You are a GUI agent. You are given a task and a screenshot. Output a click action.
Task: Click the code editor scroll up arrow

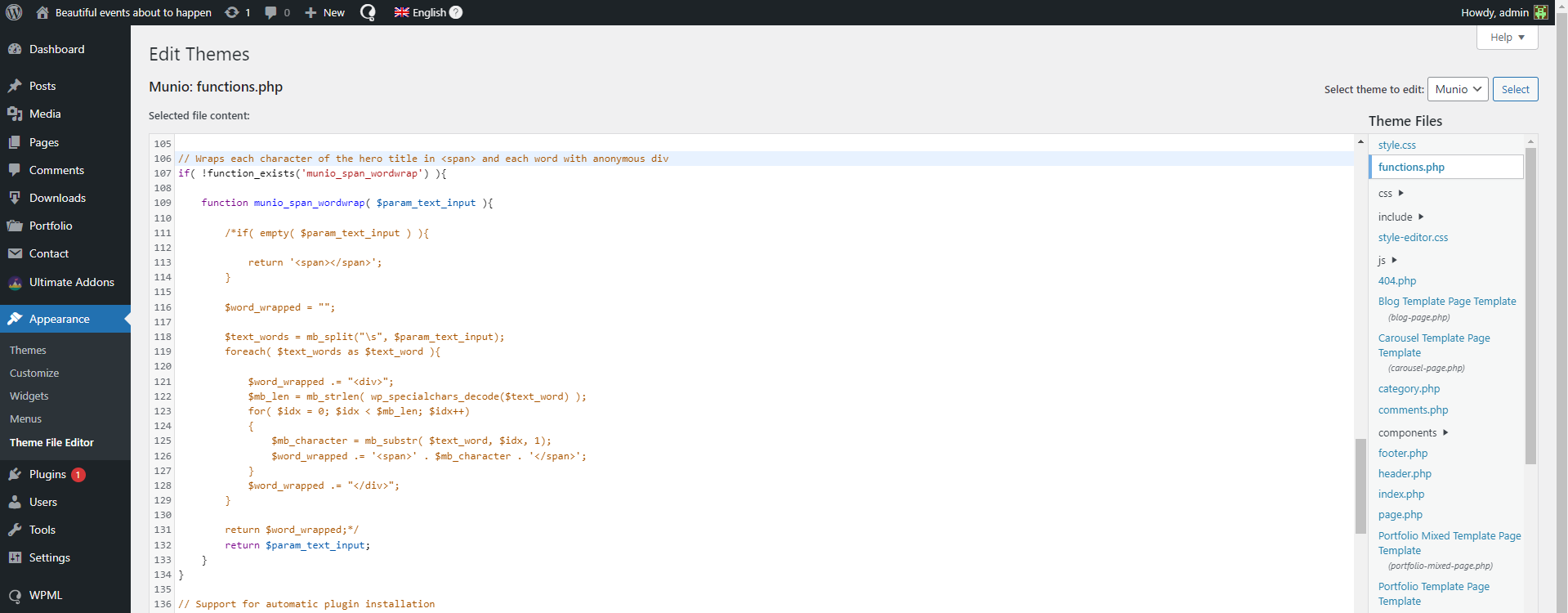(1360, 141)
